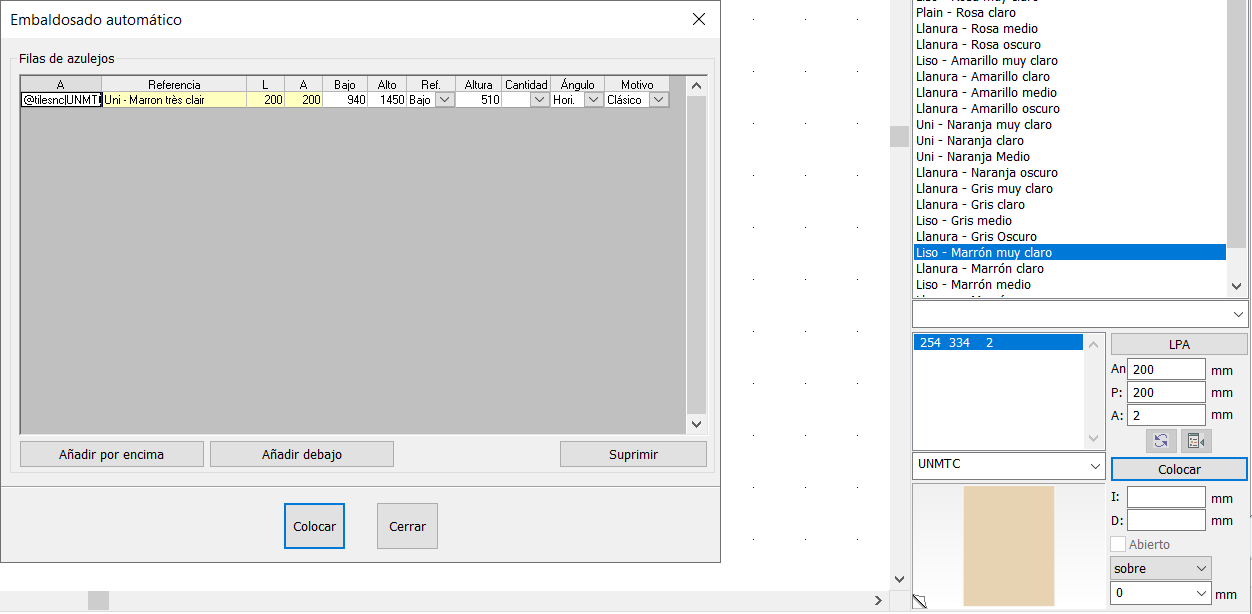
Task: Expand the Cantidad dropdown in row
Action: tap(540, 100)
